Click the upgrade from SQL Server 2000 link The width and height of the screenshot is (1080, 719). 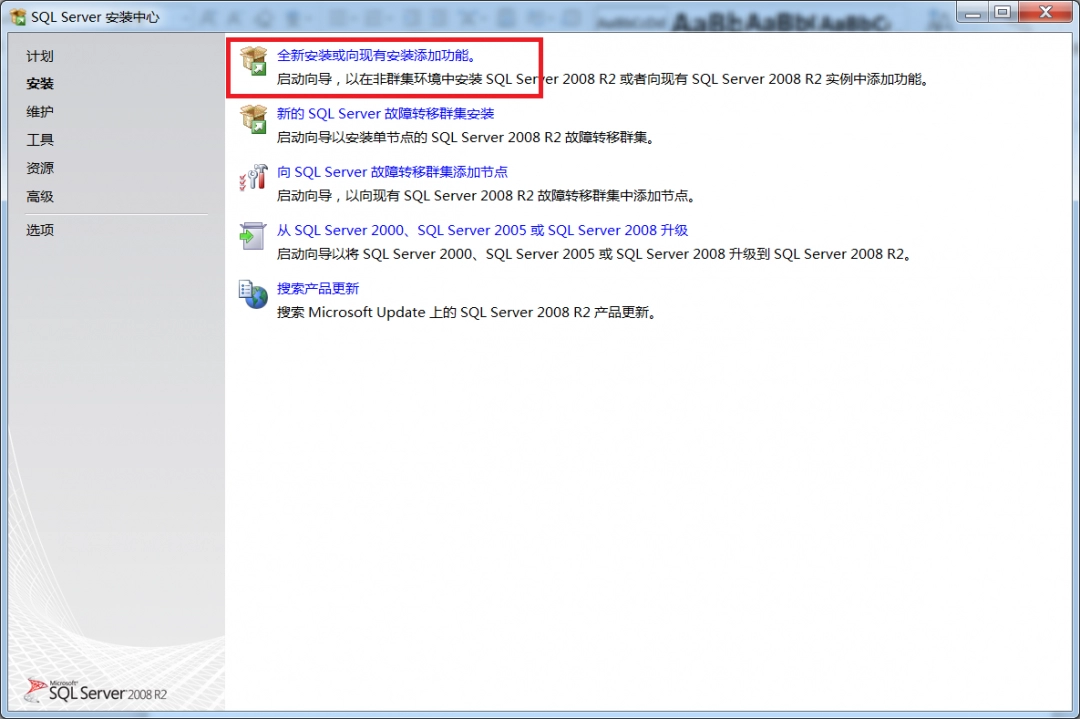click(x=482, y=230)
